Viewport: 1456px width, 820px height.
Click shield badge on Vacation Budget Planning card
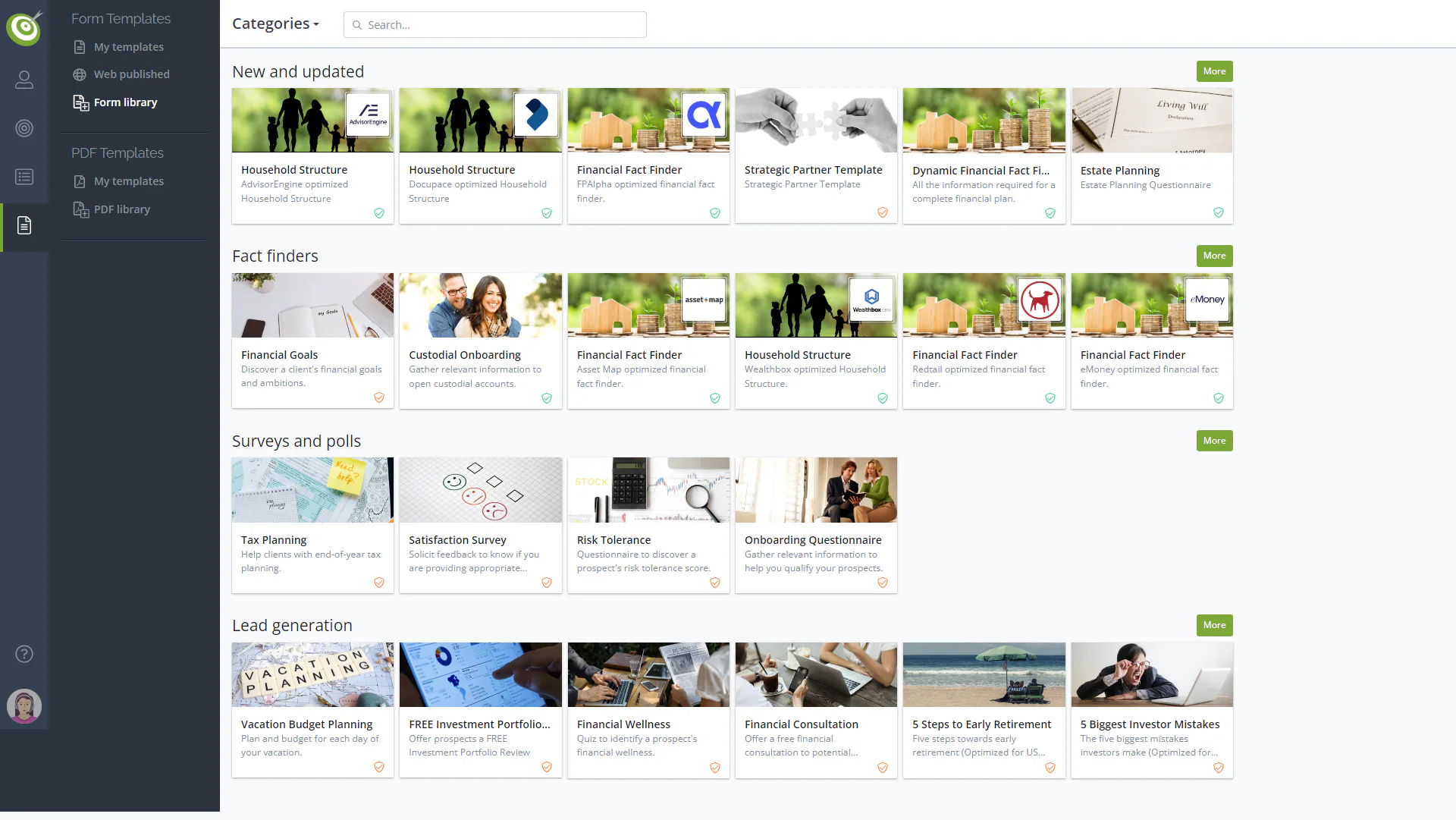click(379, 767)
